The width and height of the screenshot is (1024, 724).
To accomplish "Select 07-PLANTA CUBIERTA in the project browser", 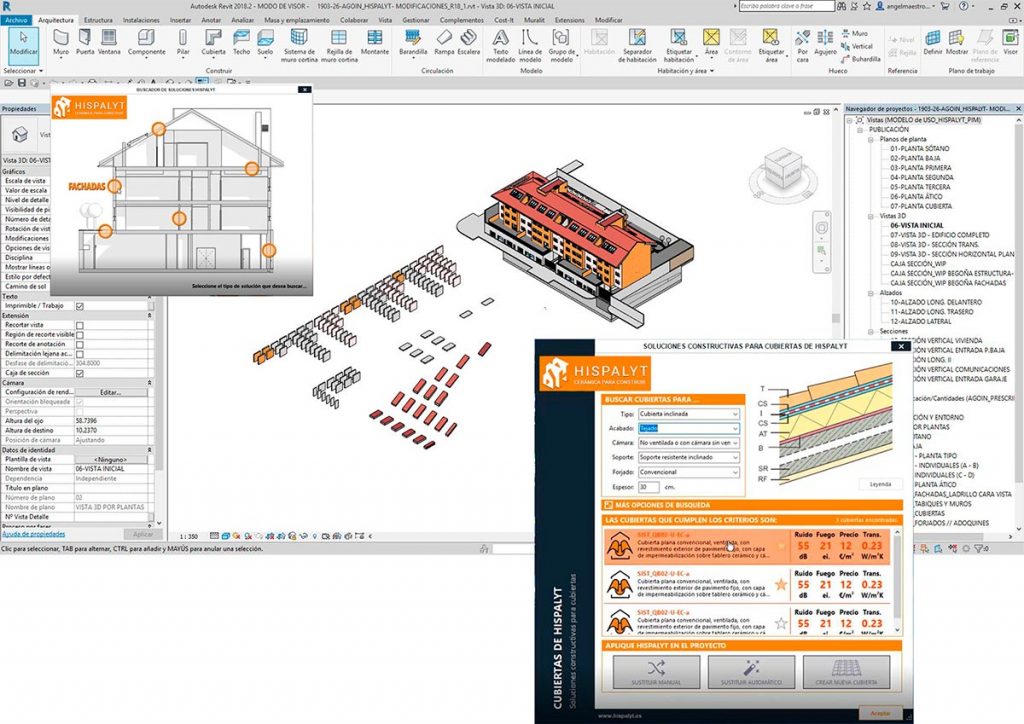I will 921,206.
